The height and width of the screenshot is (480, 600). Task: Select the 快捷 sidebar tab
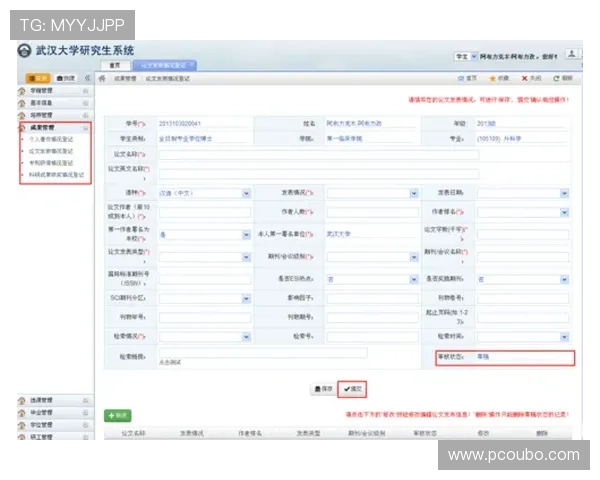[x=65, y=78]
